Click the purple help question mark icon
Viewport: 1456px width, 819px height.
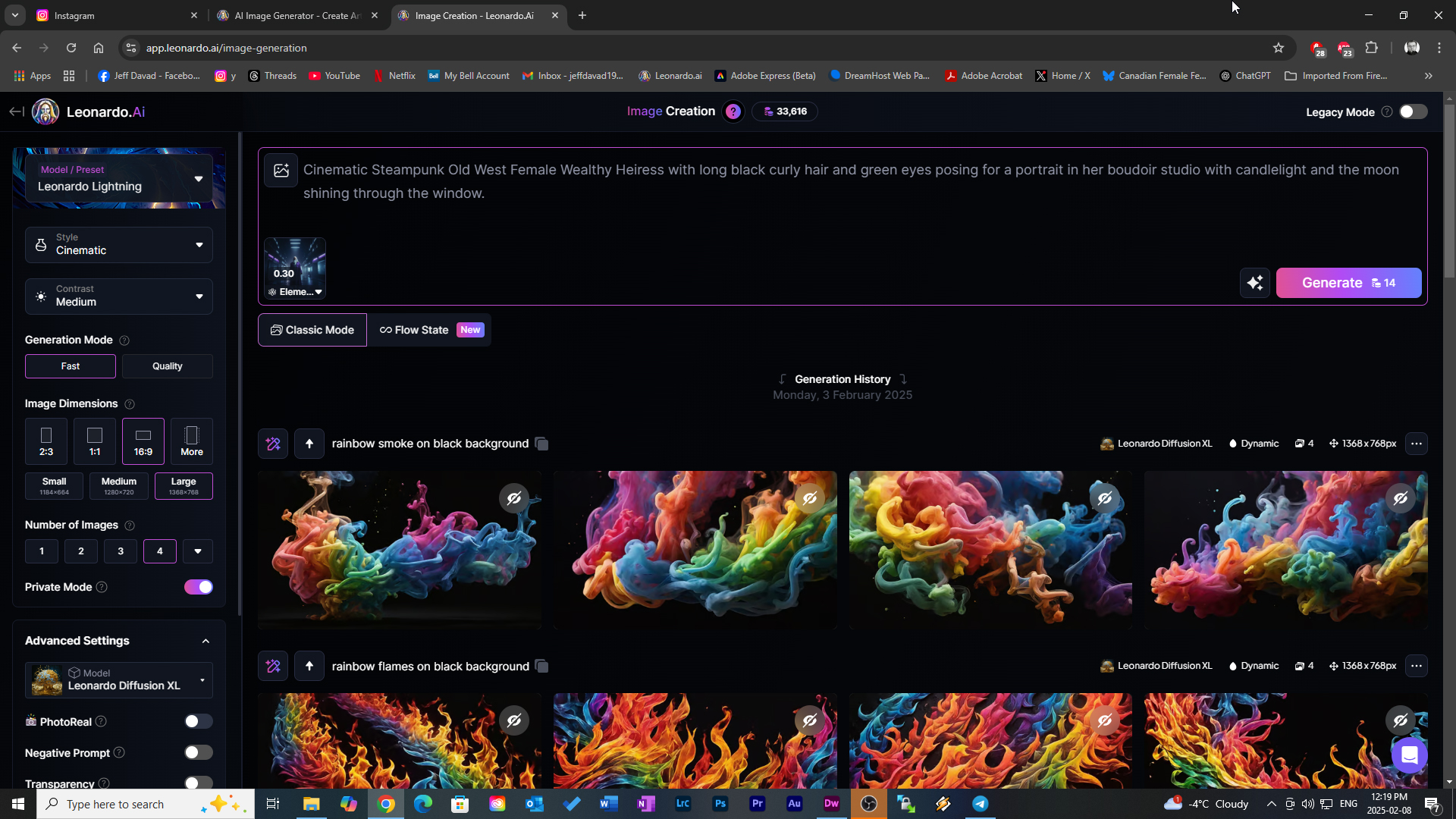point(733,111)
